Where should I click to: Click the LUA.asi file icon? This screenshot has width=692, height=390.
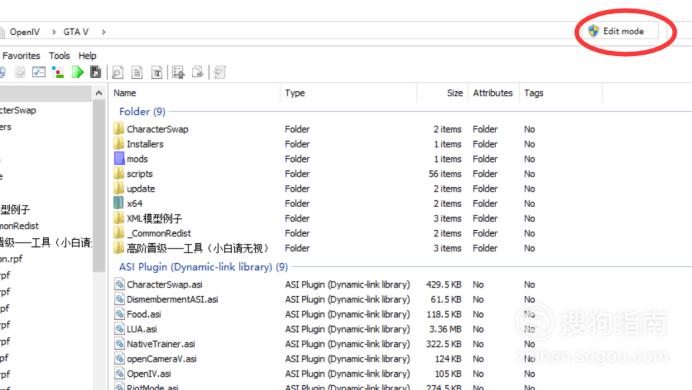[119, 329]
